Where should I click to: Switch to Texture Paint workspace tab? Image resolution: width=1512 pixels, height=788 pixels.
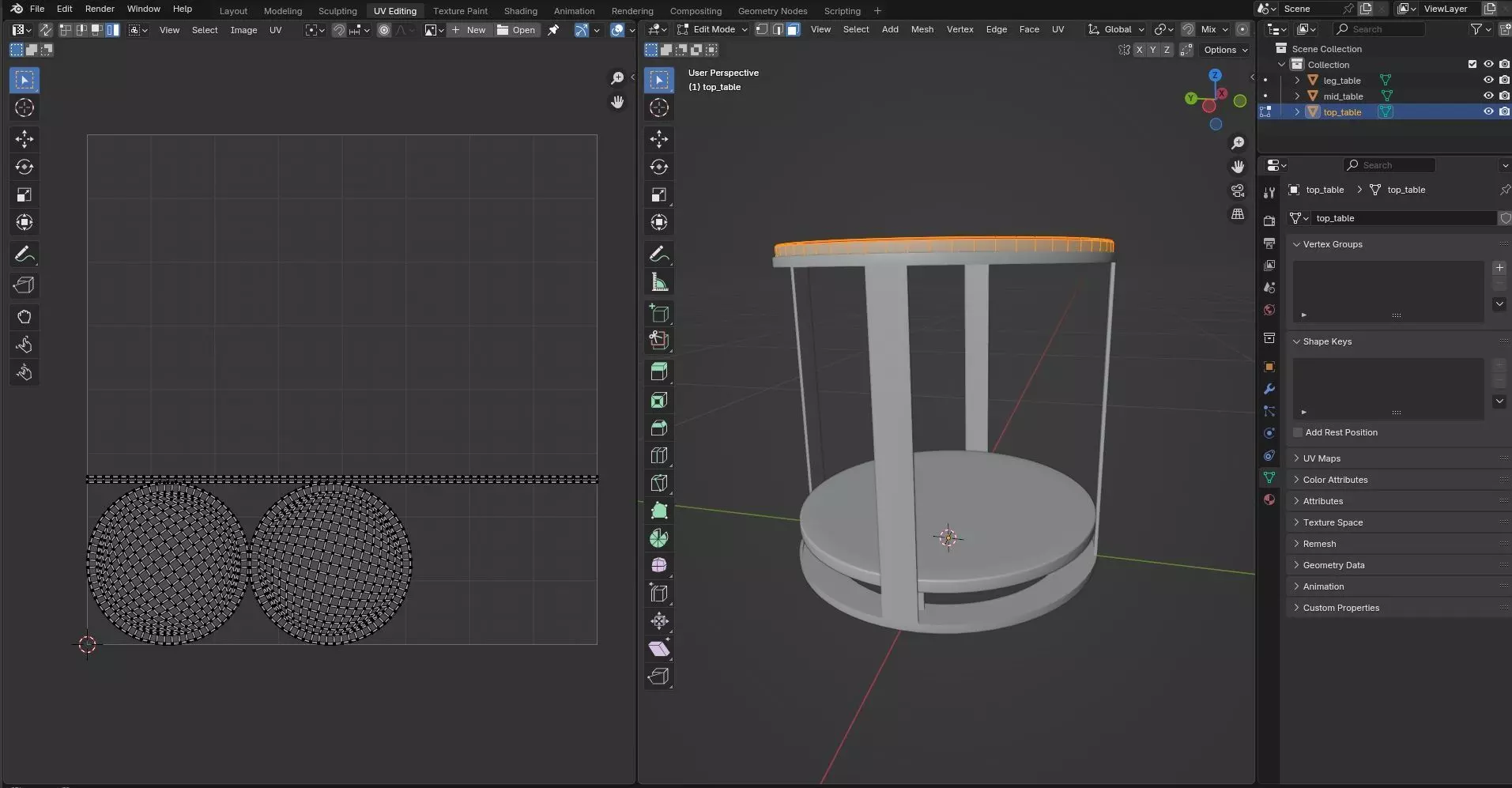(460, 11)
